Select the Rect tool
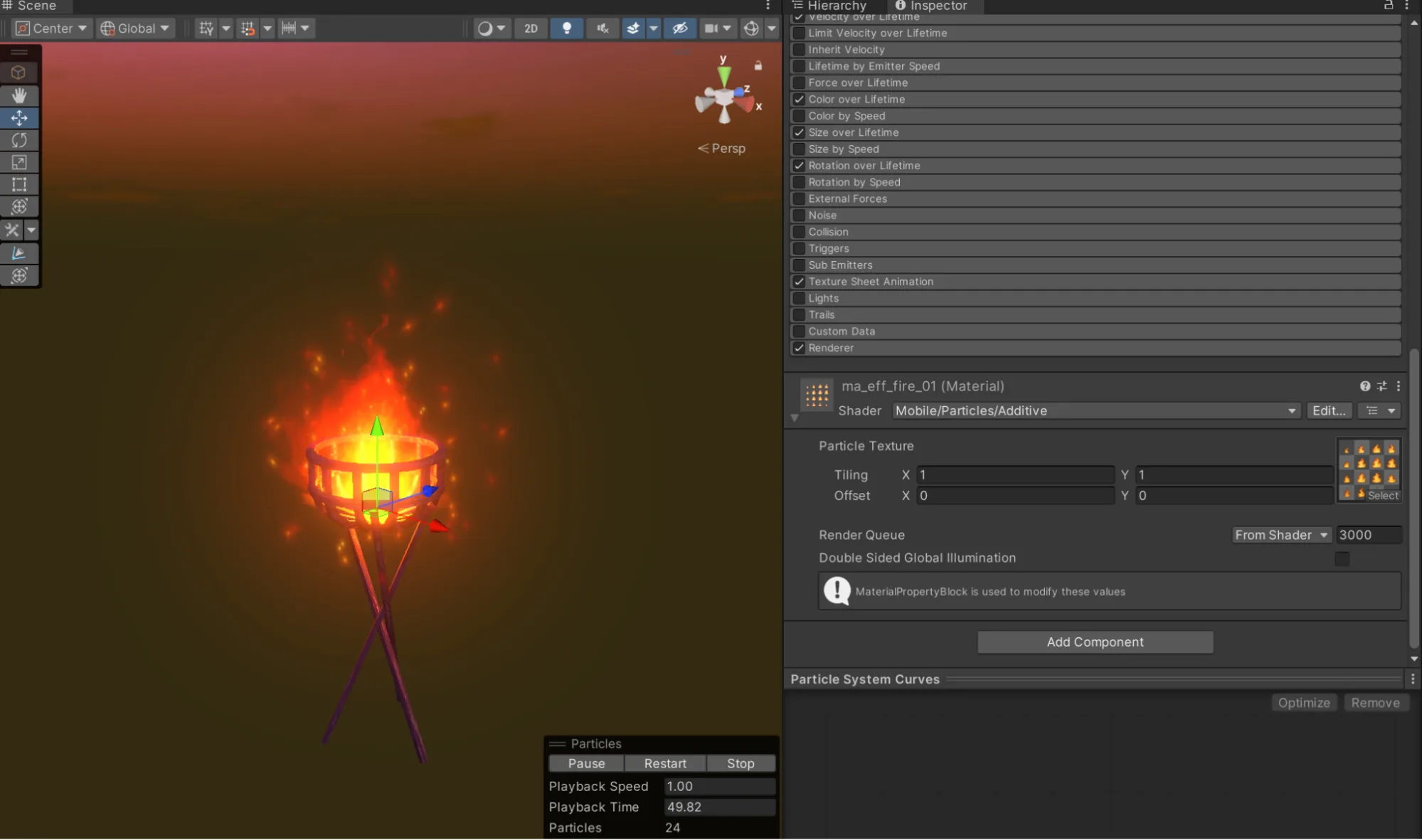 19,185
